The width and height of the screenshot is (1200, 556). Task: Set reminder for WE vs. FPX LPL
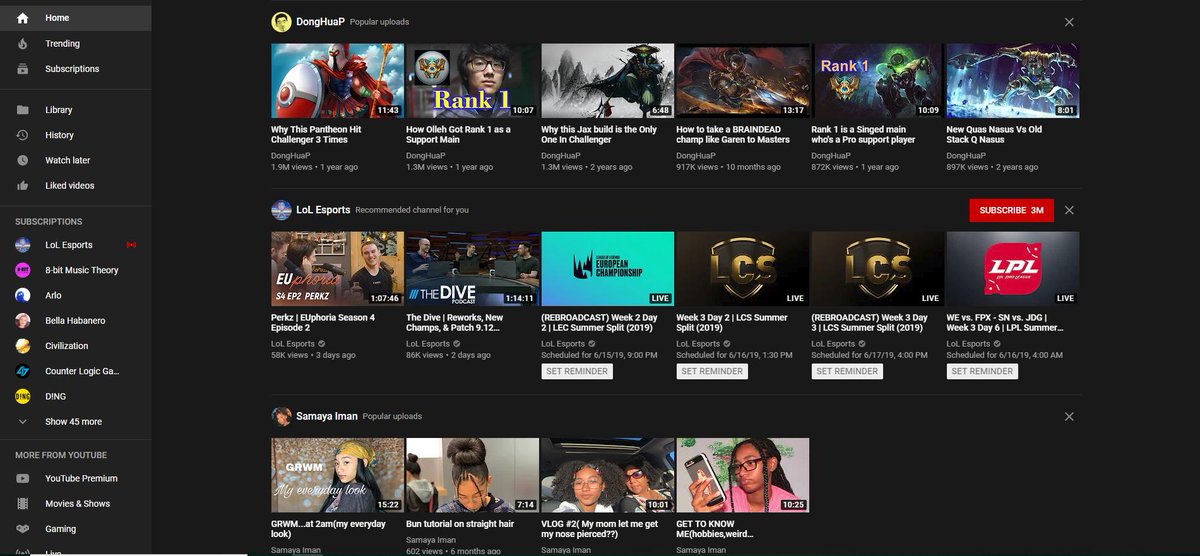(x=982, y=371)
